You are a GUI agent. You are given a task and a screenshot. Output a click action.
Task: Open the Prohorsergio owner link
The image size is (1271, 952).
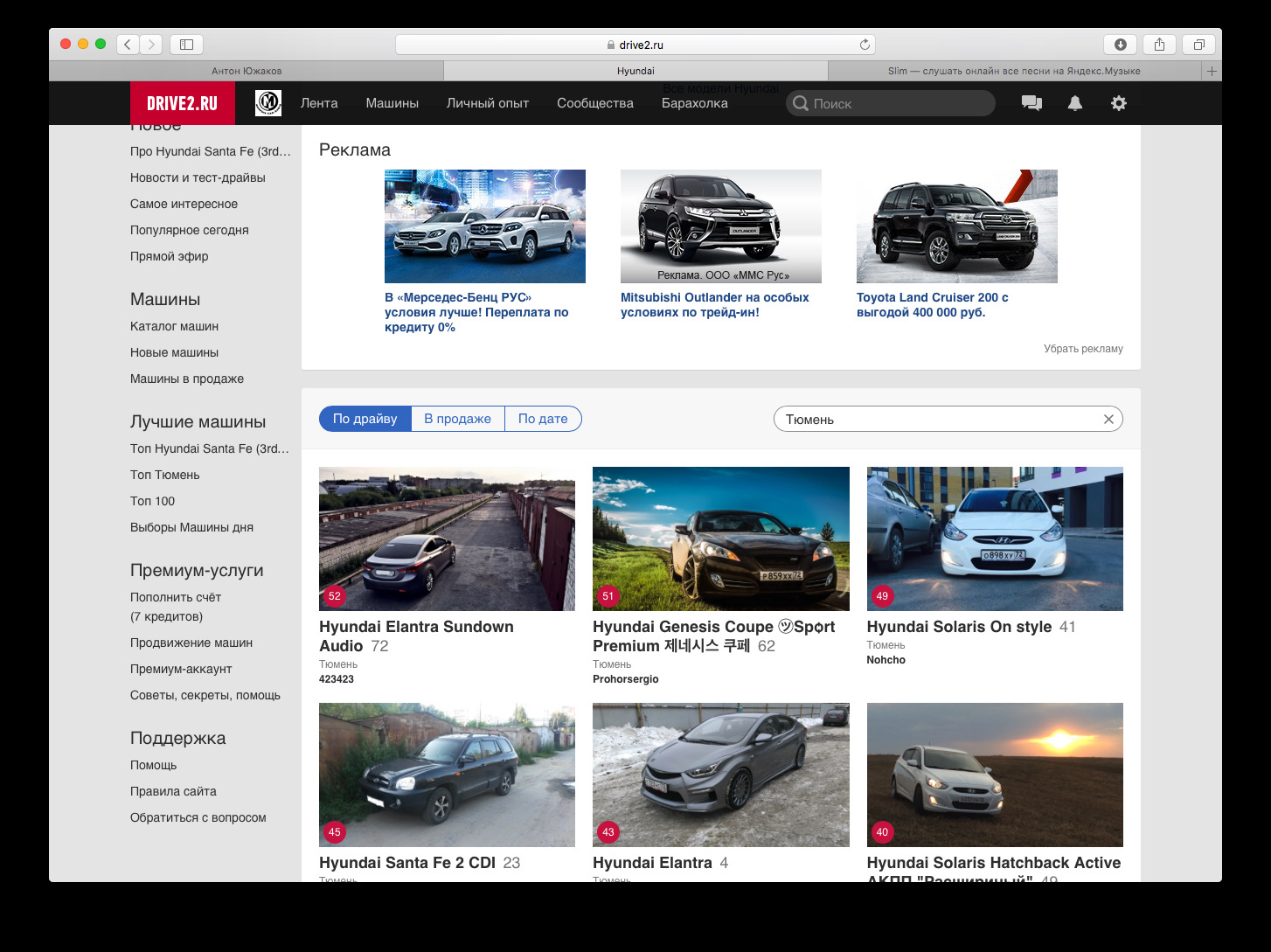(626, 679)
